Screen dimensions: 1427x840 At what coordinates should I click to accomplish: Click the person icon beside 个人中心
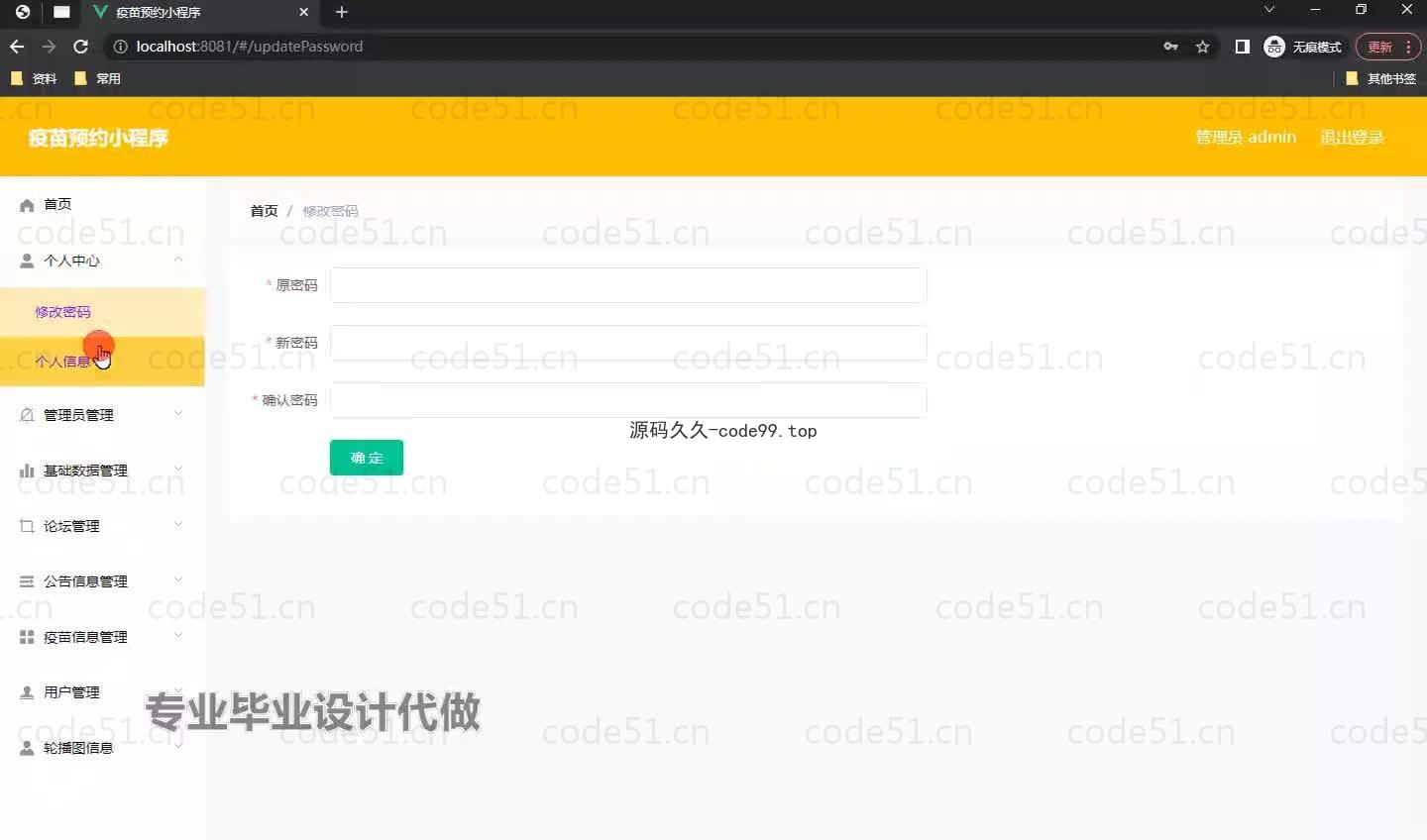click(27, 262)
